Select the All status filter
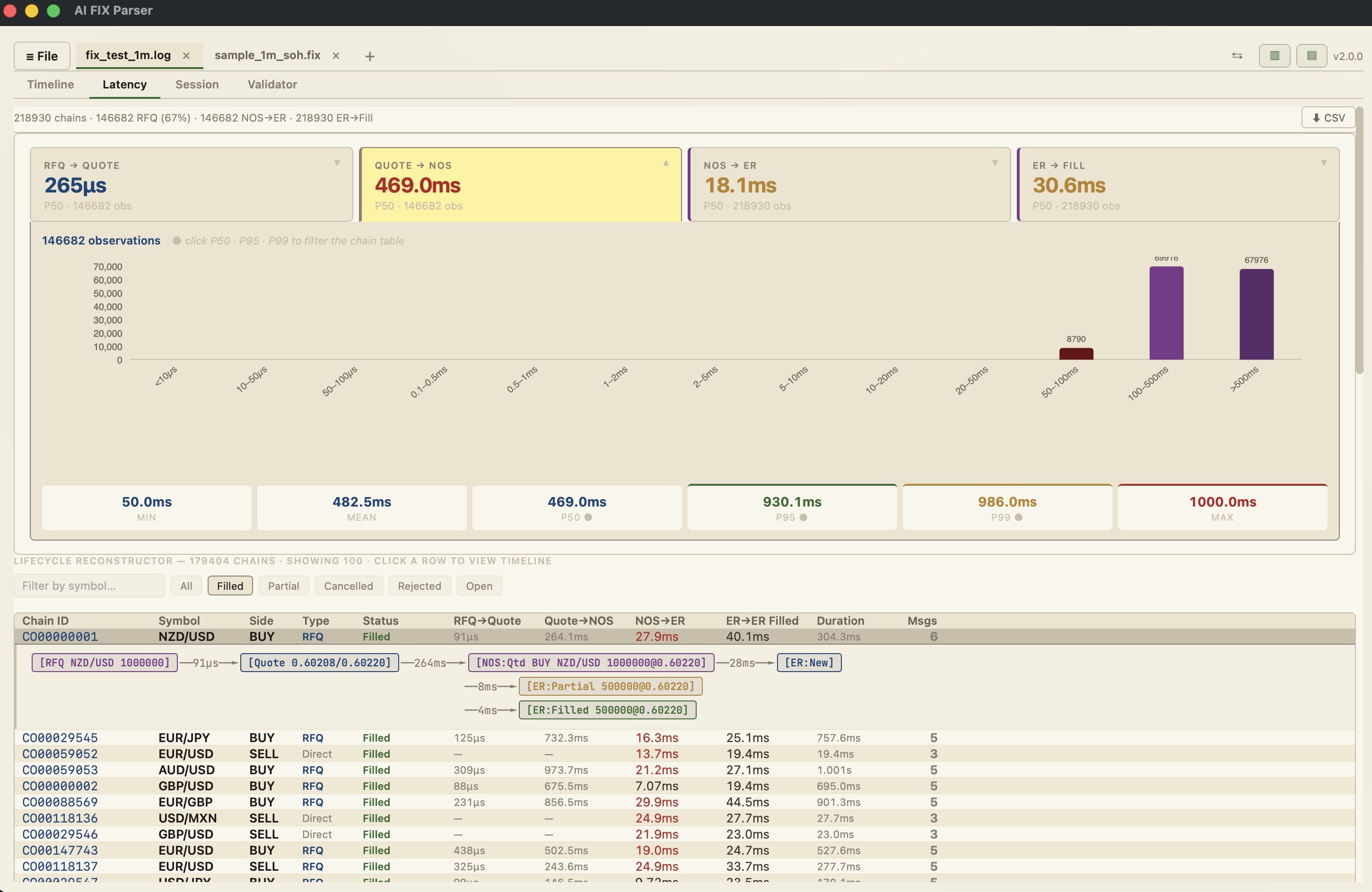This screenshot has width=1372, height=892. click(x=186, y=586)
